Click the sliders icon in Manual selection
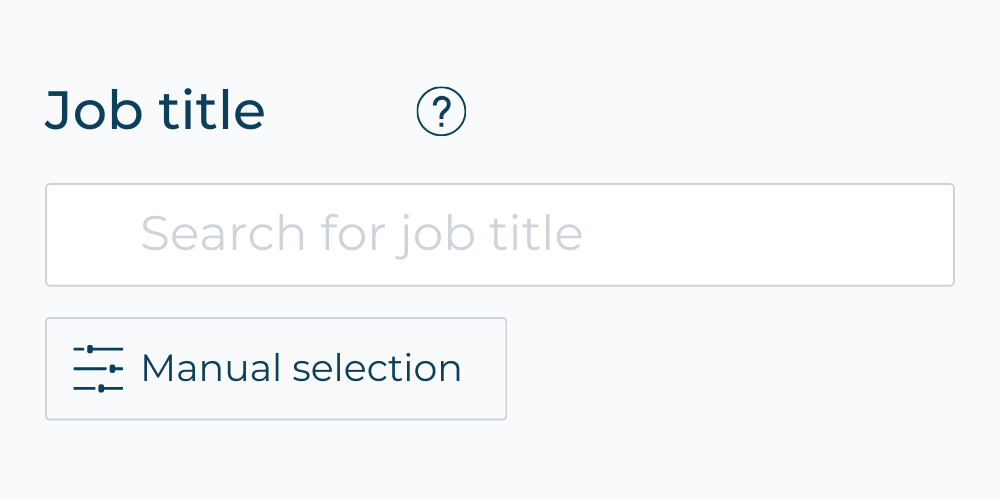 point(98,369)
